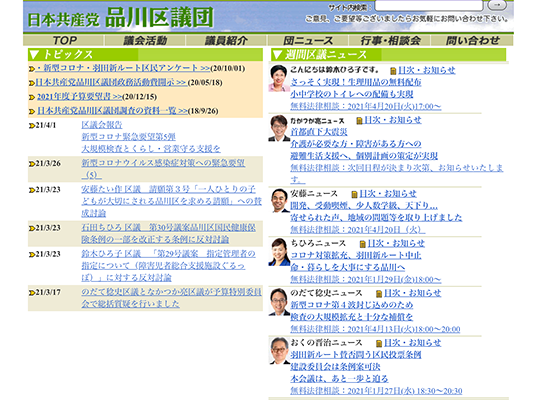Open 羽田新ルート賛否問う区民投票条例 link
540x400 pixels.
click(356, 355)
